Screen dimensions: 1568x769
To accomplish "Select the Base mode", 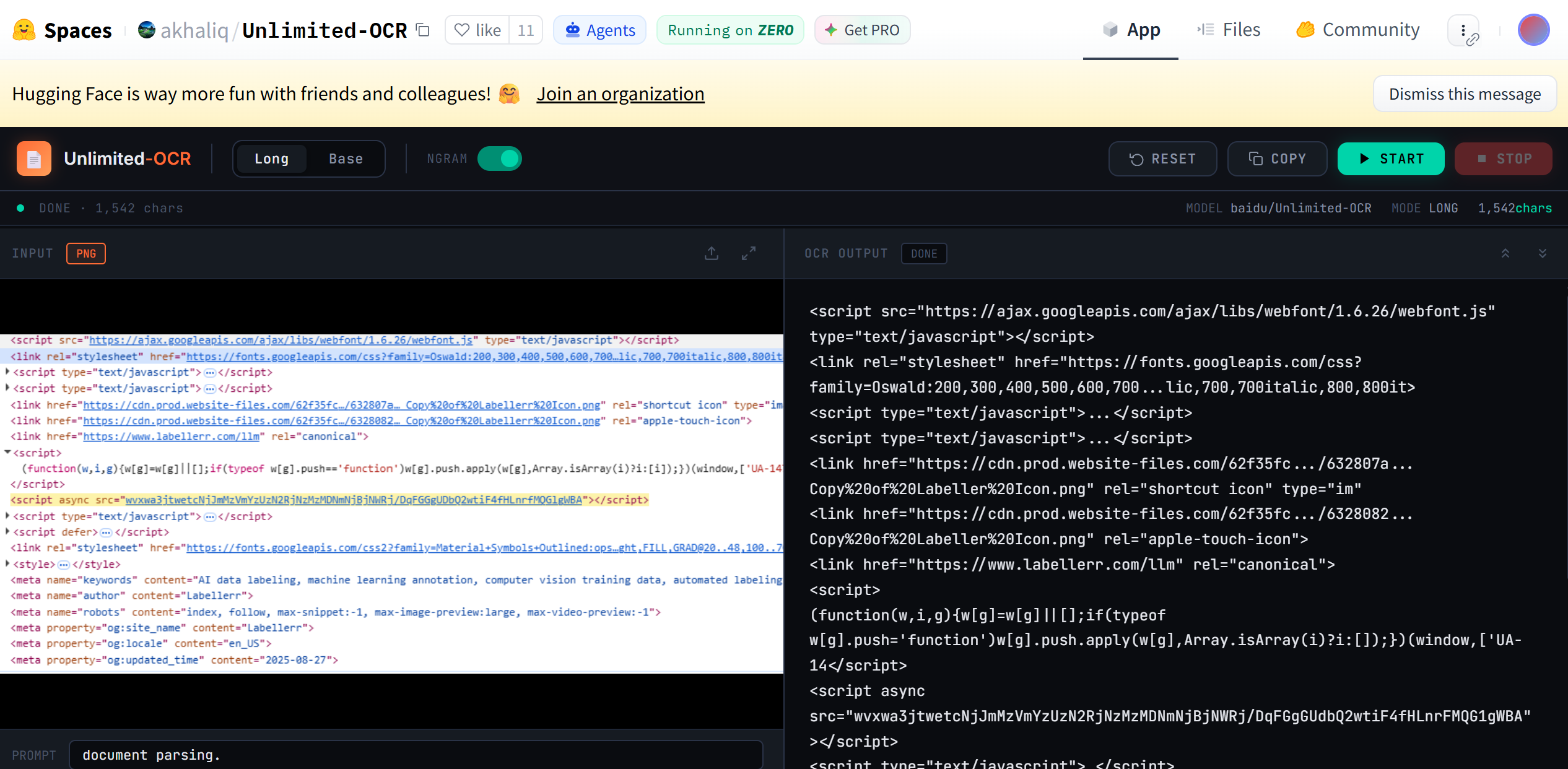I will [x=346, y=159].
